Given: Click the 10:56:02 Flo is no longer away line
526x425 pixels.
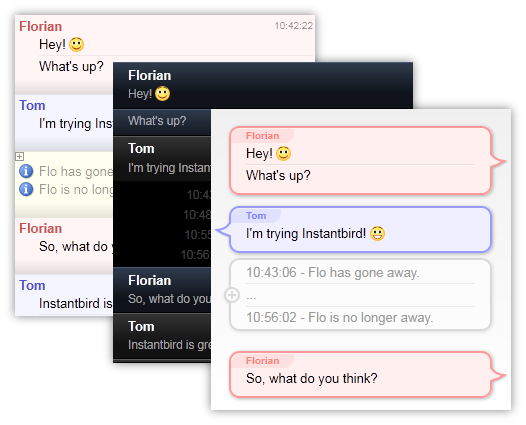Looking at the screenshot, I should tap(339, 317).
